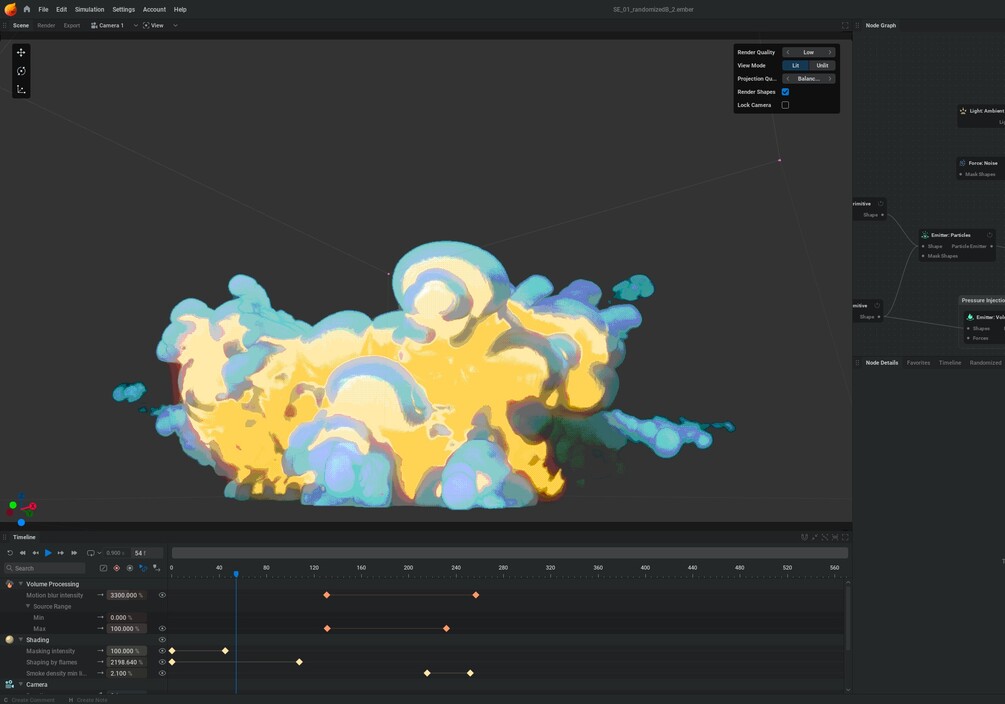The height and width of the screenshot is (704, 1005).
Task: Open the Settings menu
Action: click(123, 10)
